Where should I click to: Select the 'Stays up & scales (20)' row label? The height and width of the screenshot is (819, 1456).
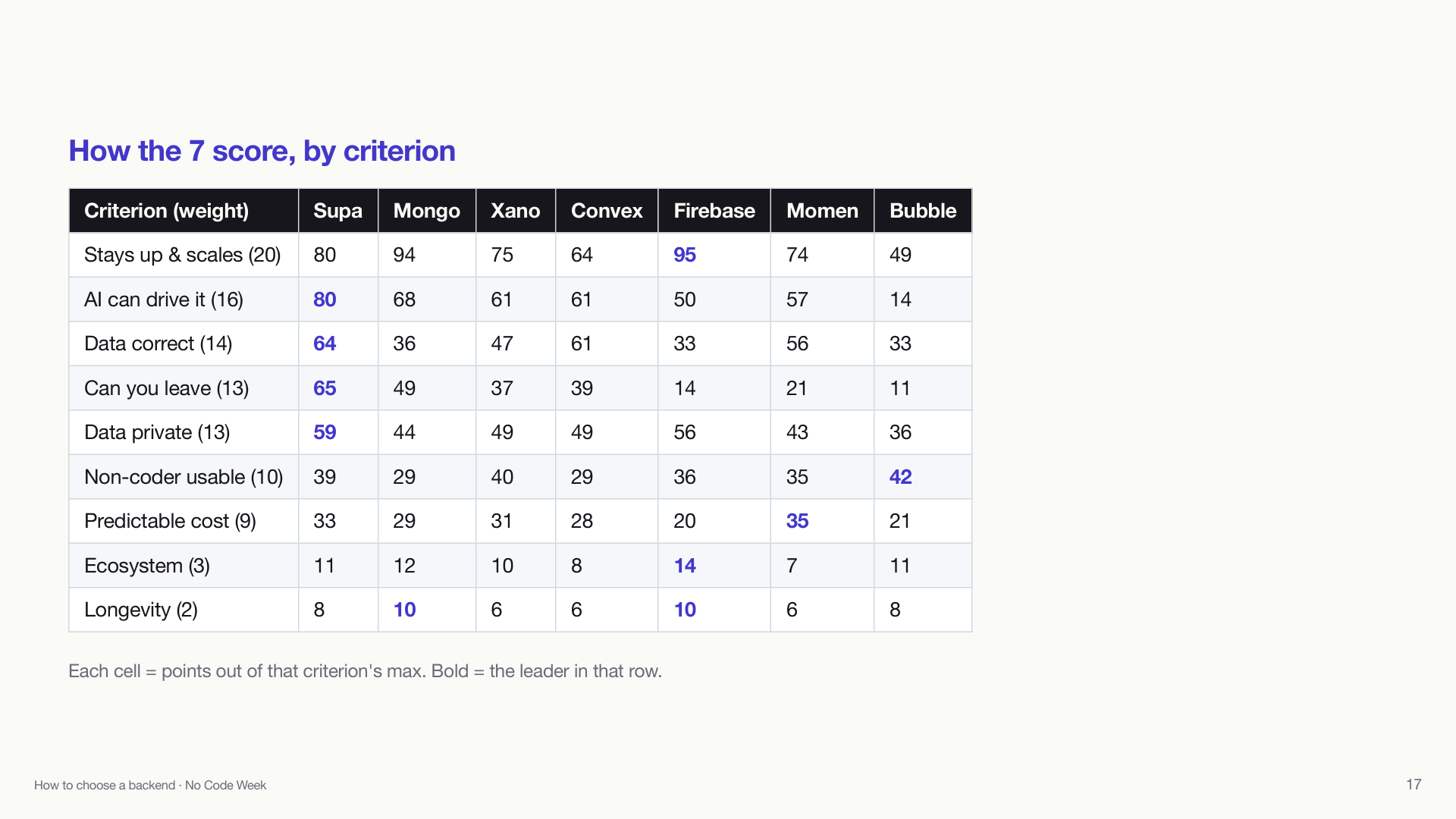[x=183, y=255]
